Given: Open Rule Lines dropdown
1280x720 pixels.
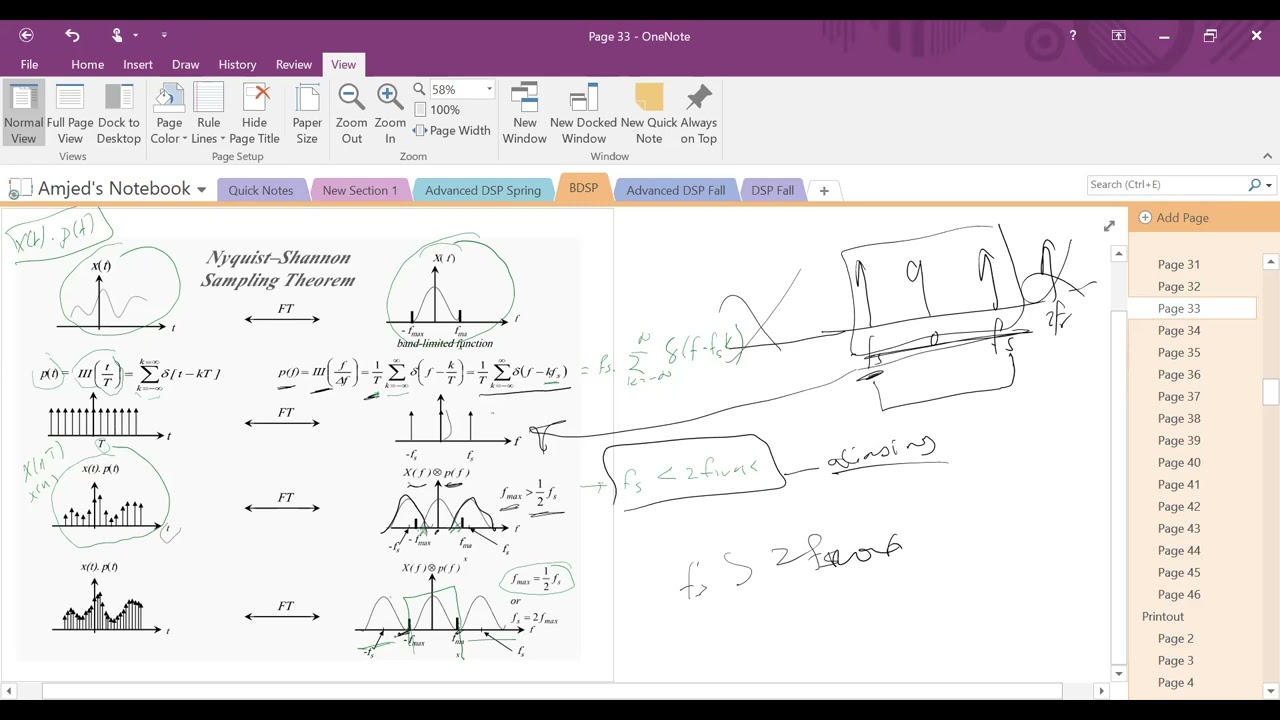Looking at the screenshot, I should 208,114.
